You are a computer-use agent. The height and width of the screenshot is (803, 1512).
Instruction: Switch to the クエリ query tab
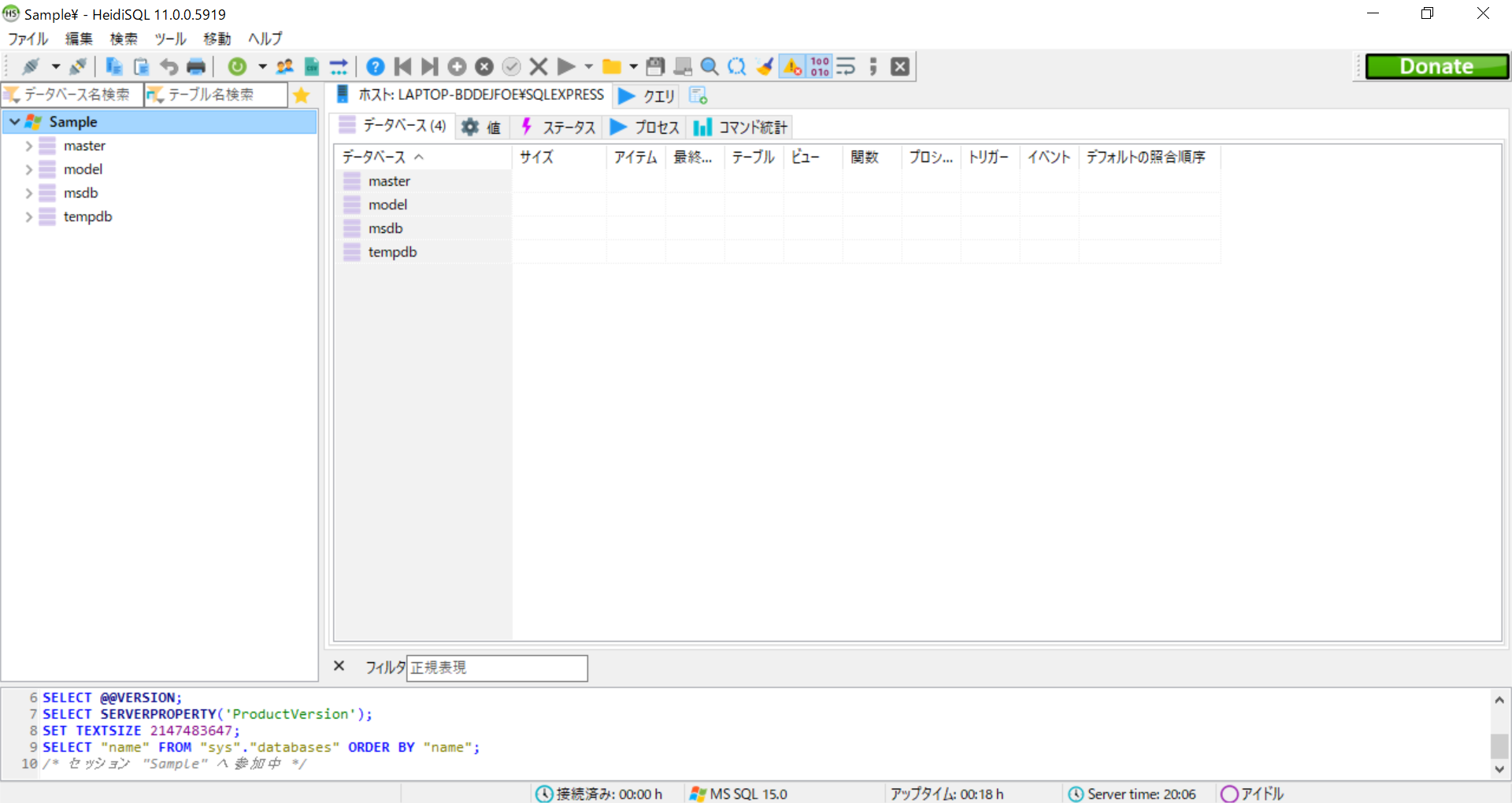(x=647, y=95)
